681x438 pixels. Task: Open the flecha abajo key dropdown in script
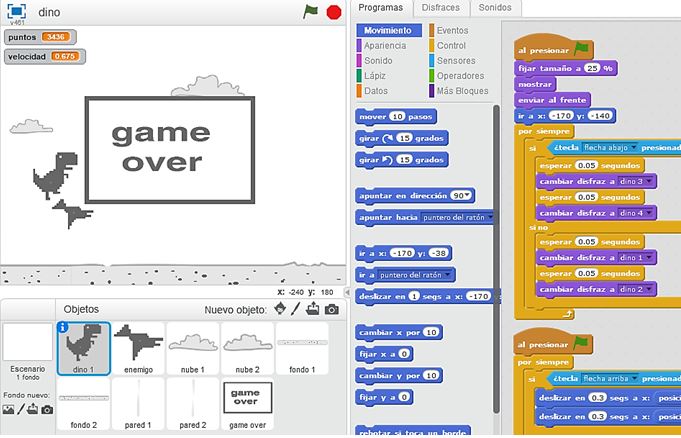(634, 147)
